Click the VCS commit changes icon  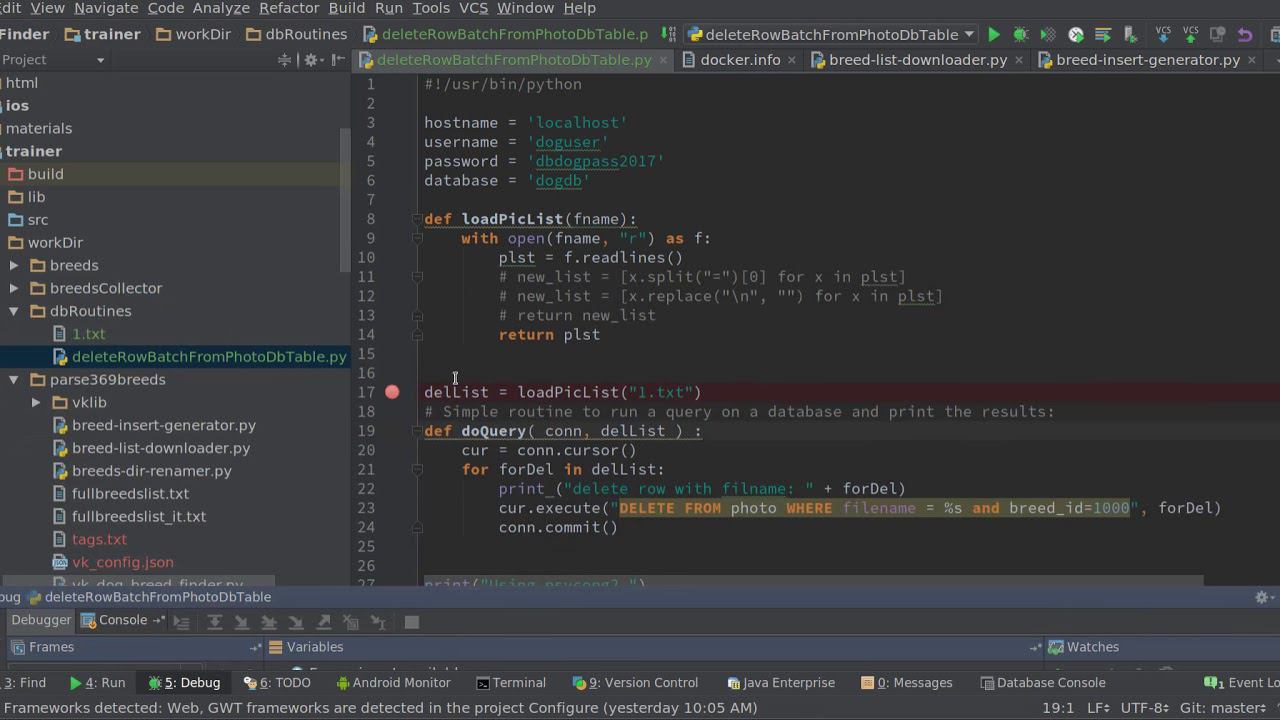1190,35
